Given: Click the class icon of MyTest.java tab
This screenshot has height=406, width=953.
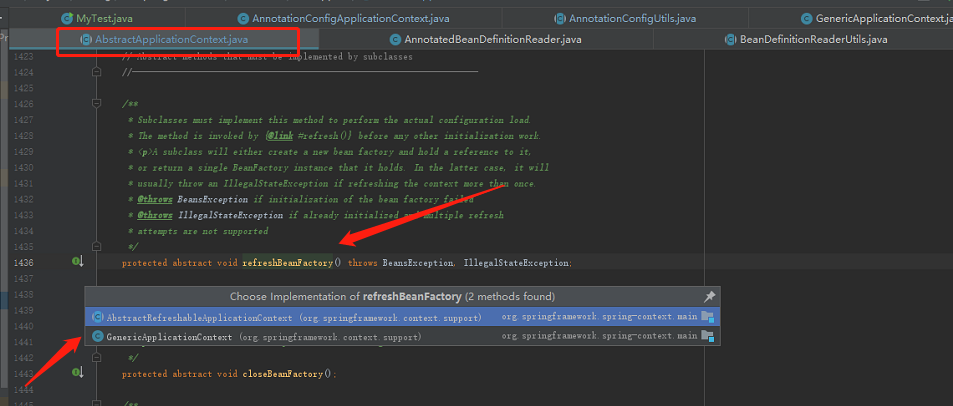Looking at the screenshot, I should pos(67,18).
